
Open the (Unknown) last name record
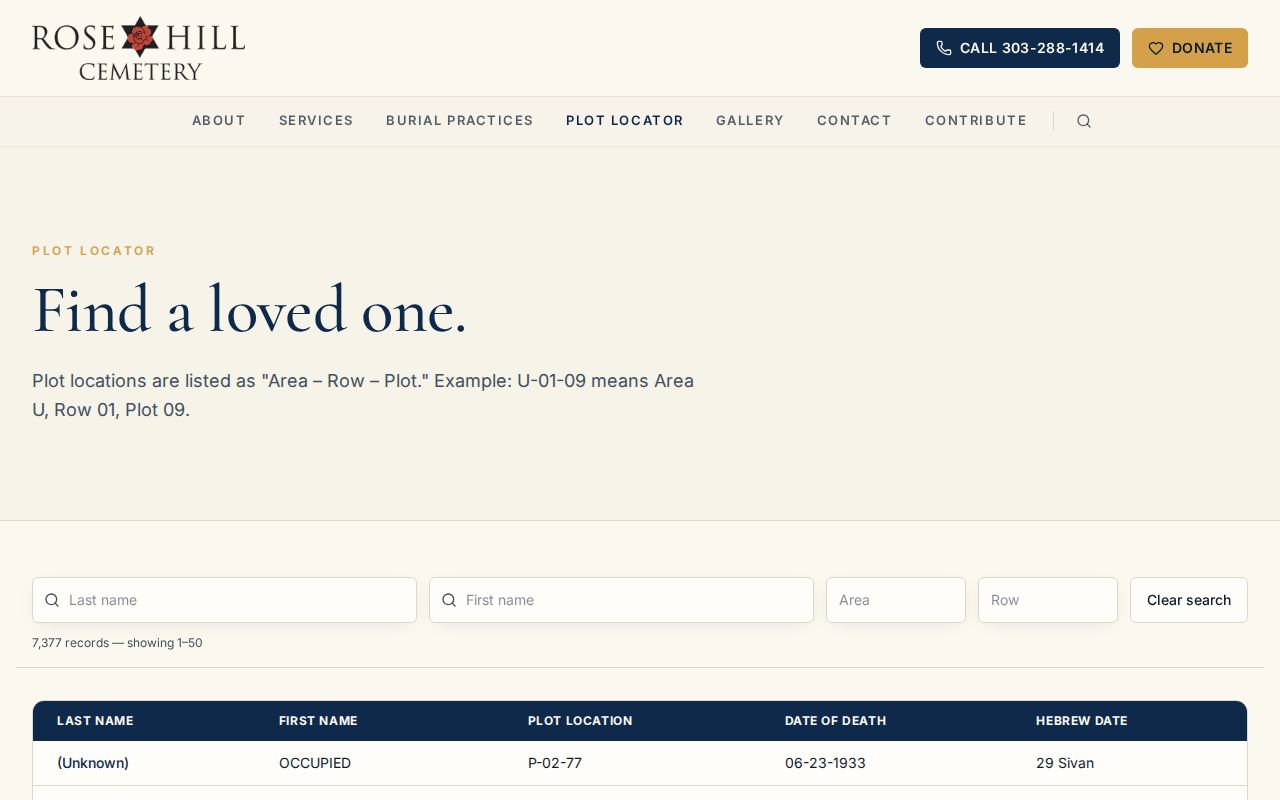[x=93, y=763]
